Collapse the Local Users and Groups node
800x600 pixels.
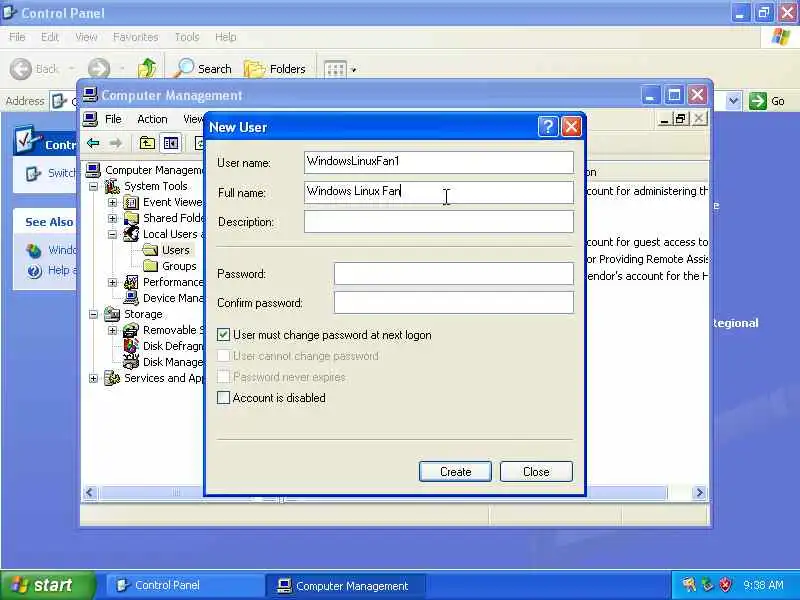point(112,234)
